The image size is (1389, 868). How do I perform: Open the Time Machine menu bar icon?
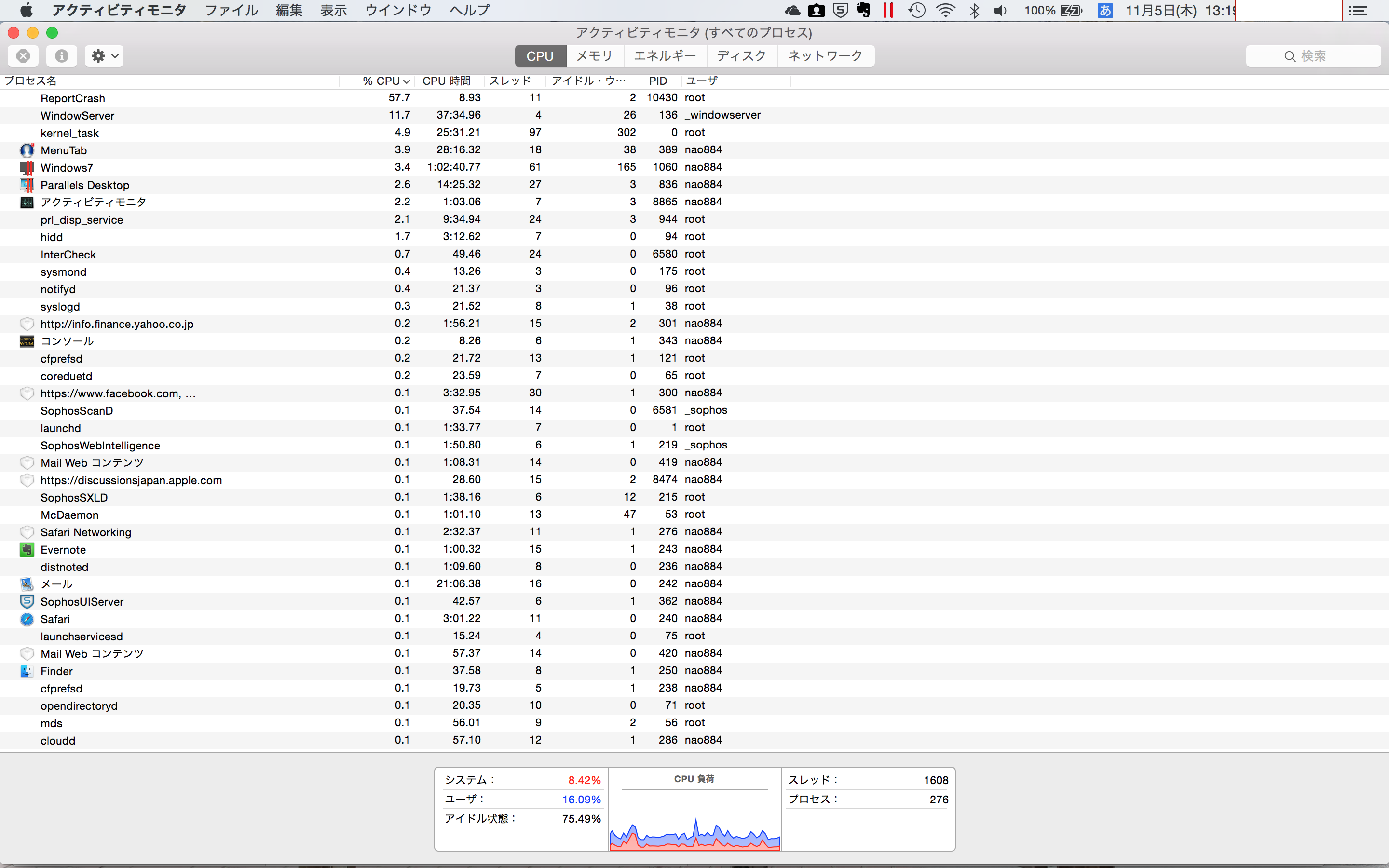tap(917, 10)
